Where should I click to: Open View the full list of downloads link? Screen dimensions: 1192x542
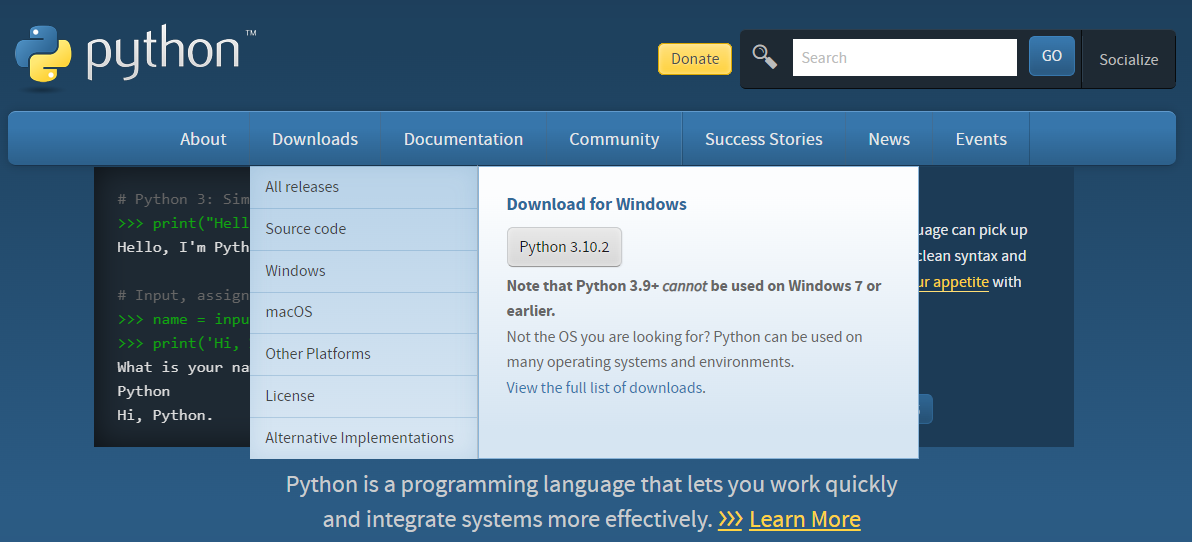click(x=604, y=388)
